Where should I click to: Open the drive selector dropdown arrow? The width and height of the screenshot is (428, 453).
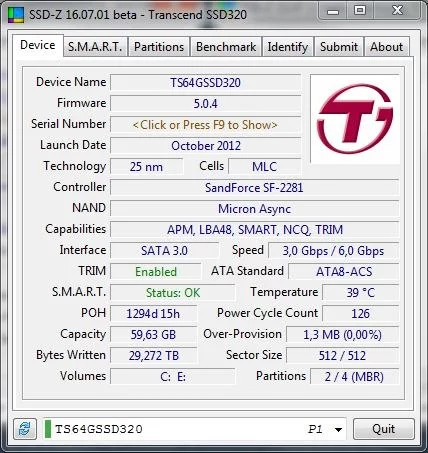[x=338, y=429]
